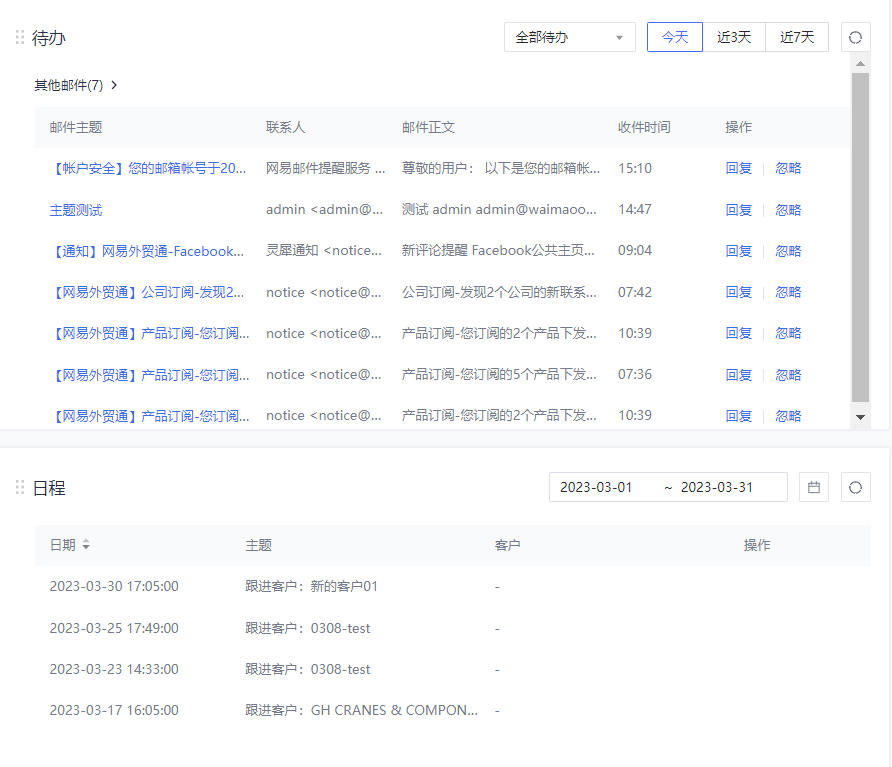892x767 pixels.
Task: Open the 【帐户安全】 email subject
Action: [x=148, y=168]
